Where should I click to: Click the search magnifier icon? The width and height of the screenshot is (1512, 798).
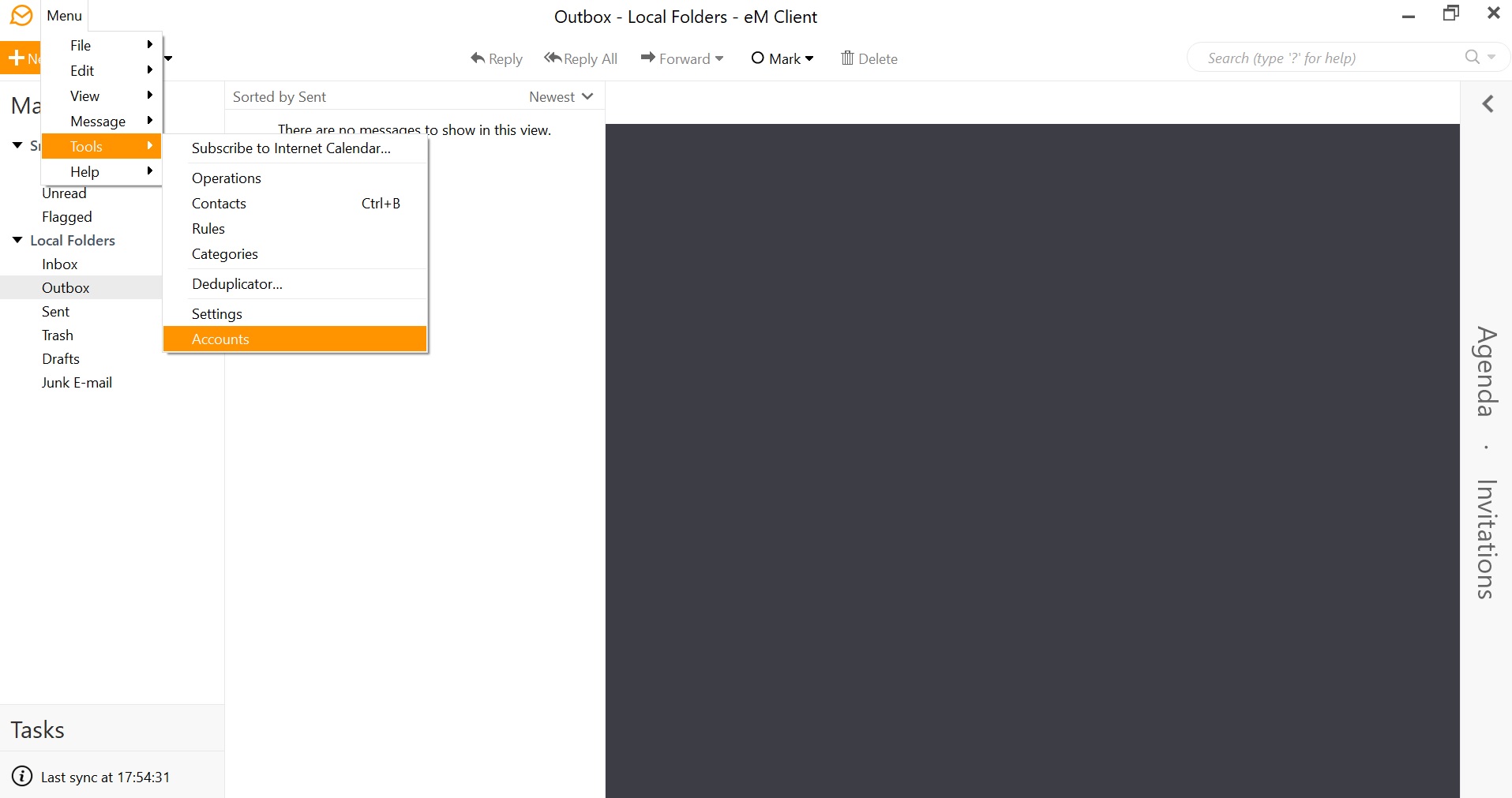point(1472,57)
